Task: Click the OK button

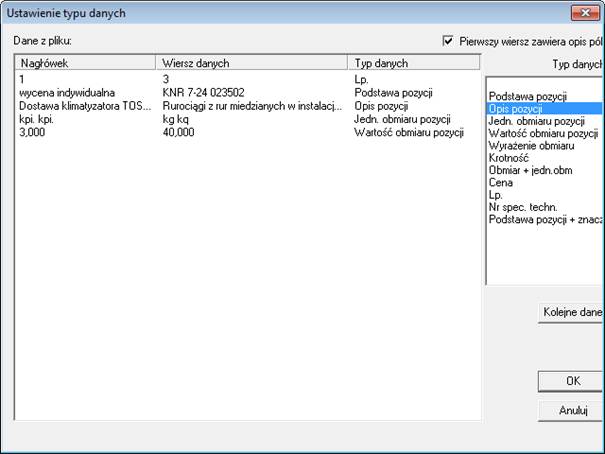Action: coord(572,381)
